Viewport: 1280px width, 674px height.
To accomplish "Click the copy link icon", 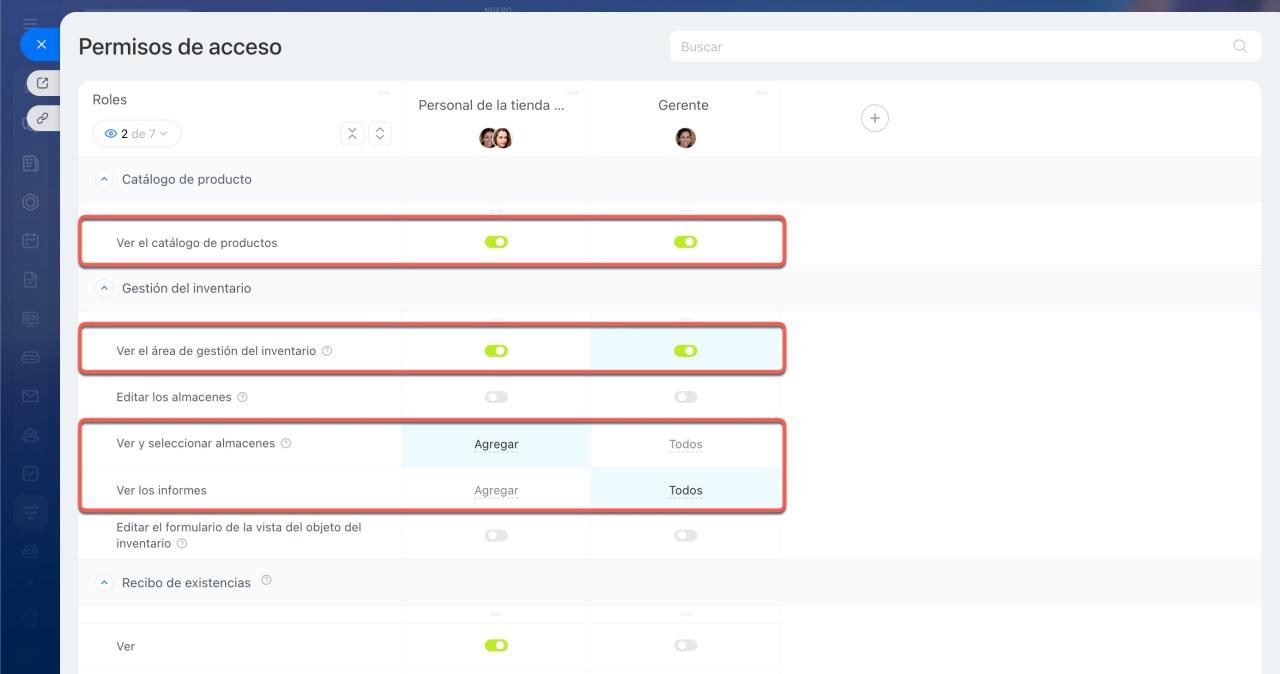I will pyautogui.click(x=42, y=118).
